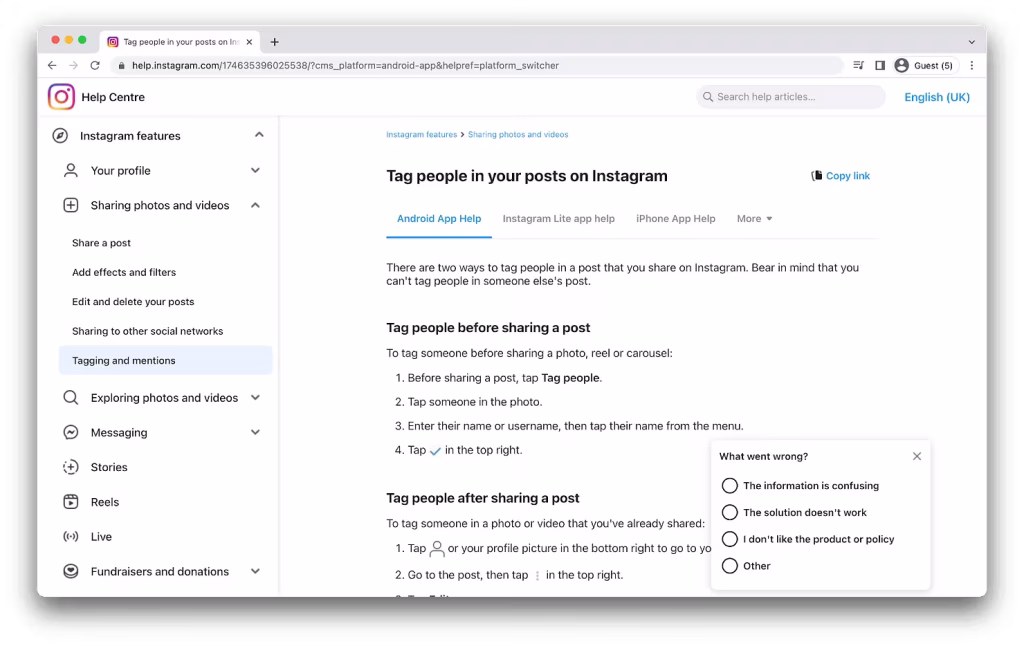The image size is (1024, 646).
Task: Click the Exploring photos magnifier icon
Action: pos(71,398)
